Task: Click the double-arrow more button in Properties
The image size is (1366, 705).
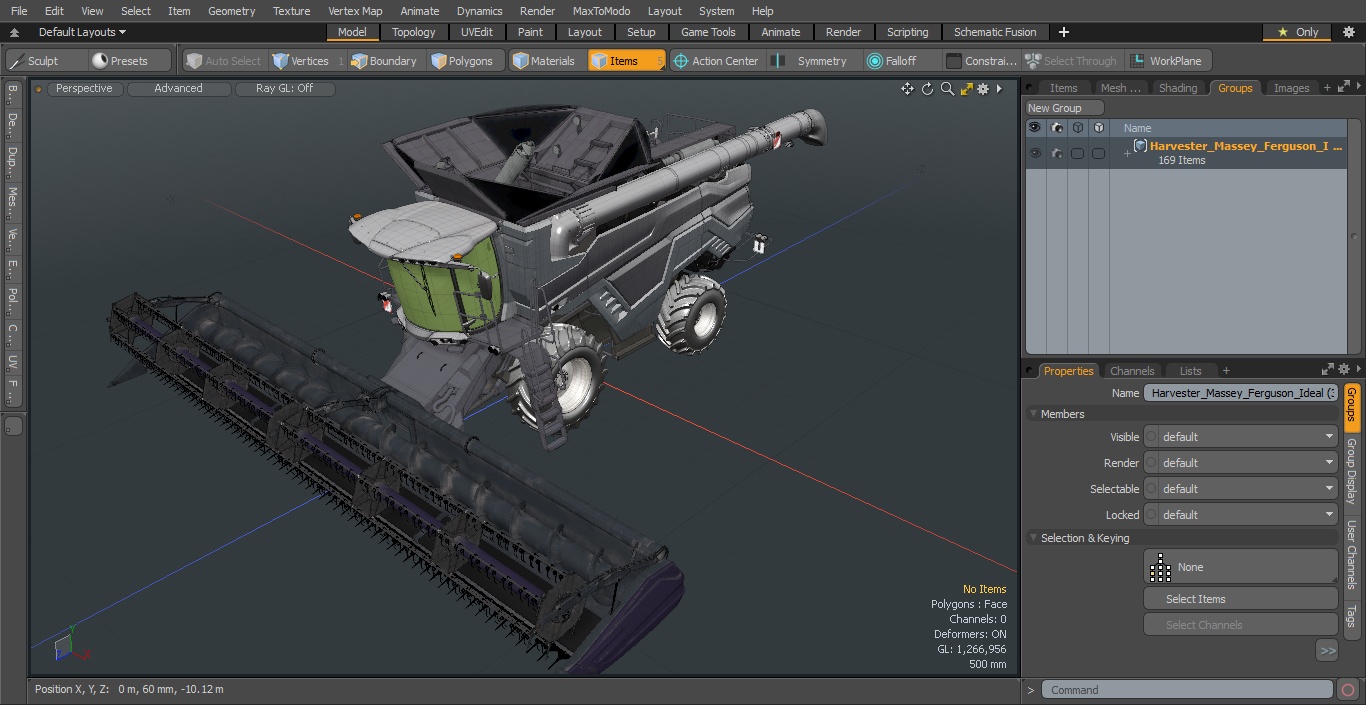Action: click(1327, 650)
